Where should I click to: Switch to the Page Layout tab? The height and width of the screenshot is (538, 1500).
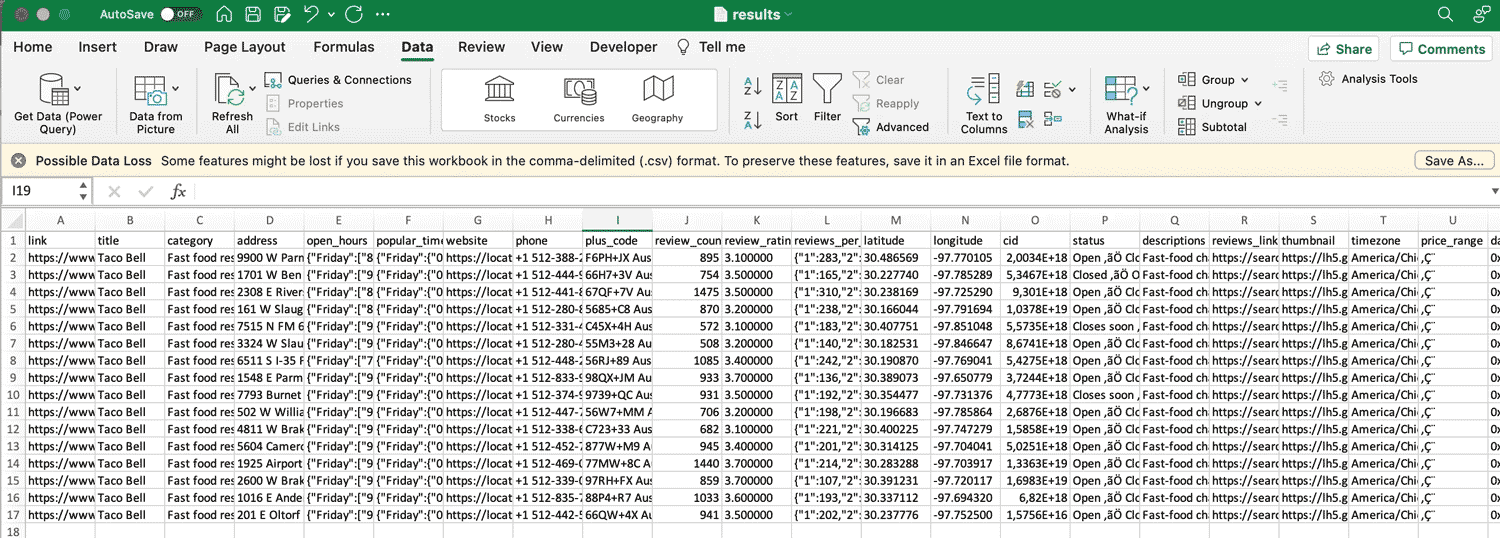coord(245,47)
